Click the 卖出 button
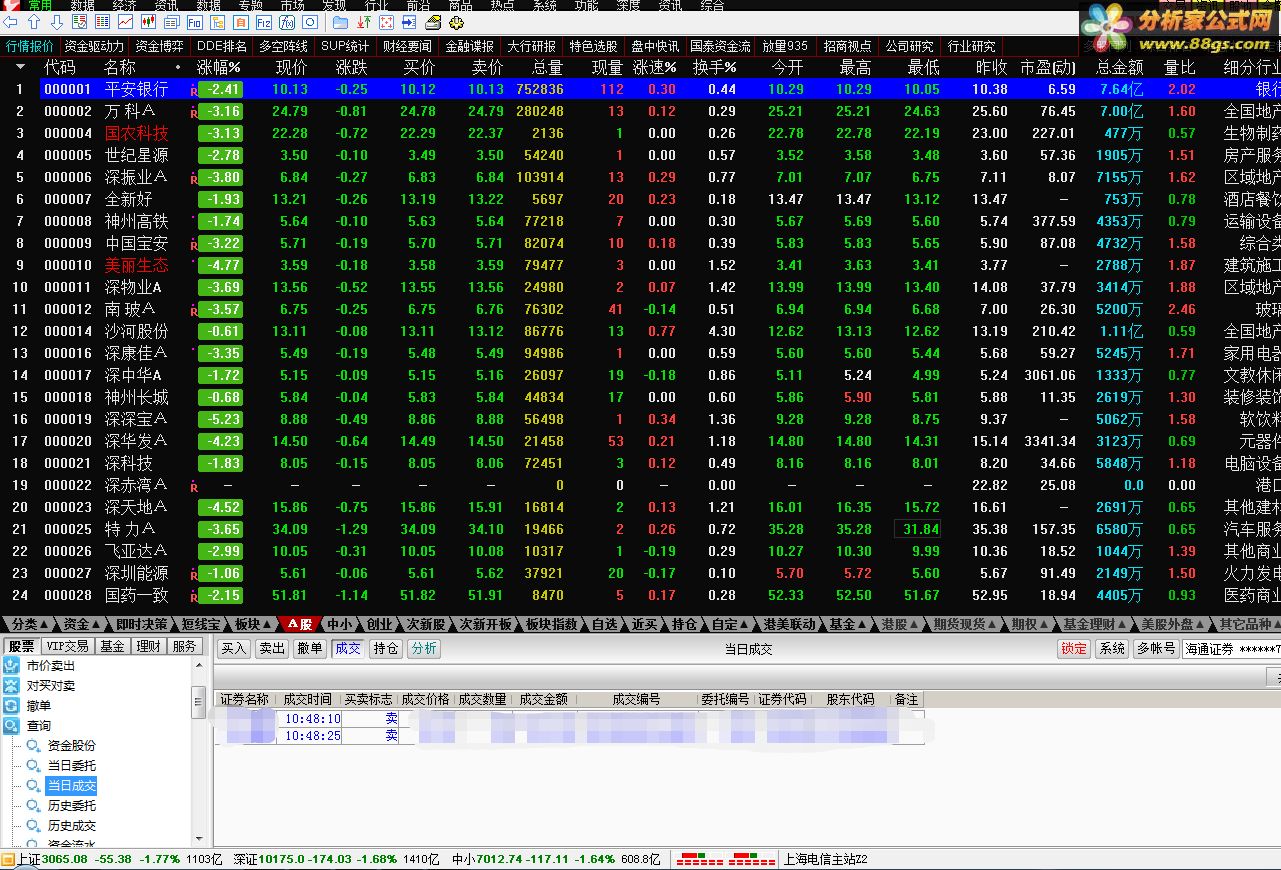Screen dimensions: 1281x870 click(x=272, y=648)
